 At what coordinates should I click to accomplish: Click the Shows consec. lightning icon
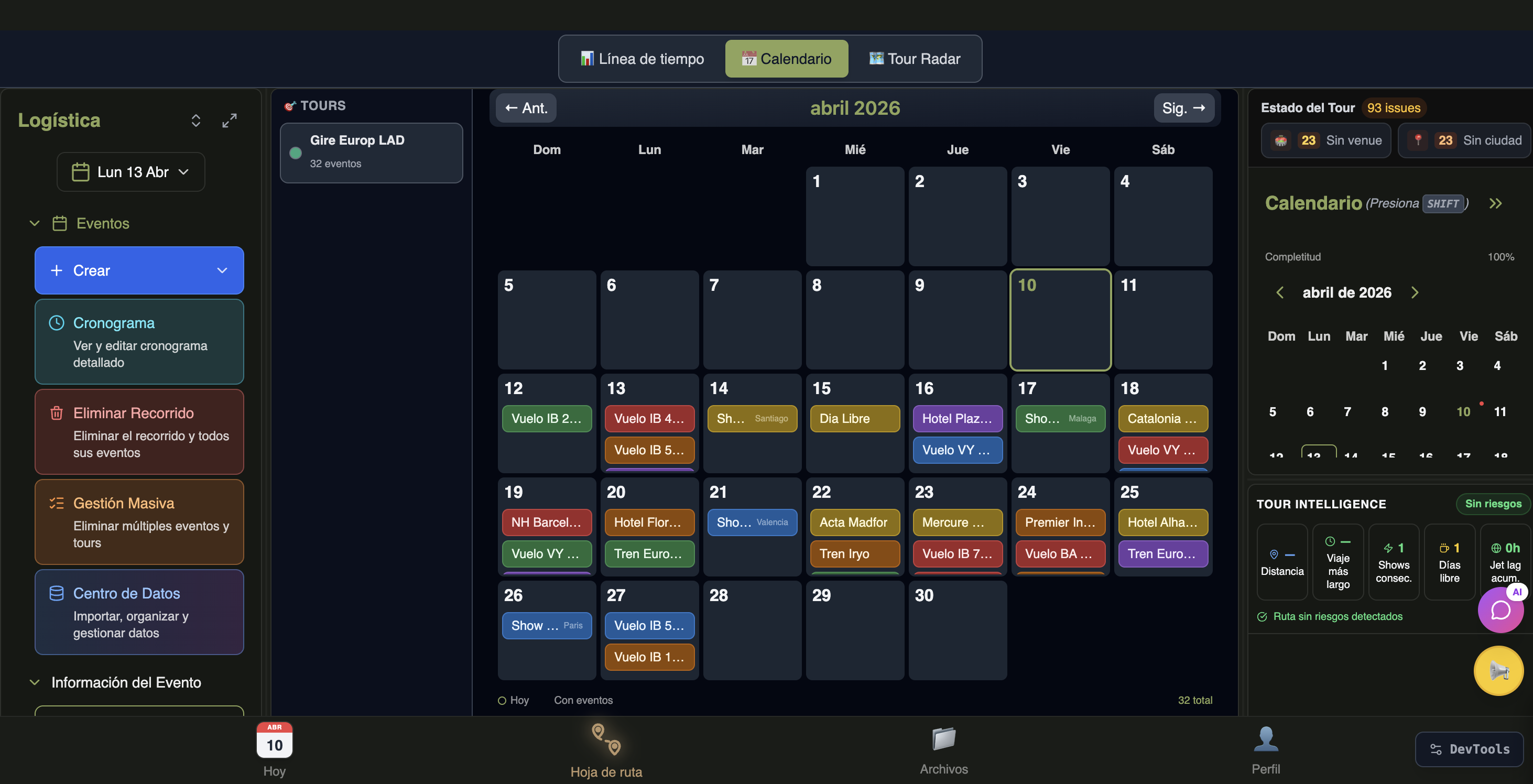point(1388,548)
